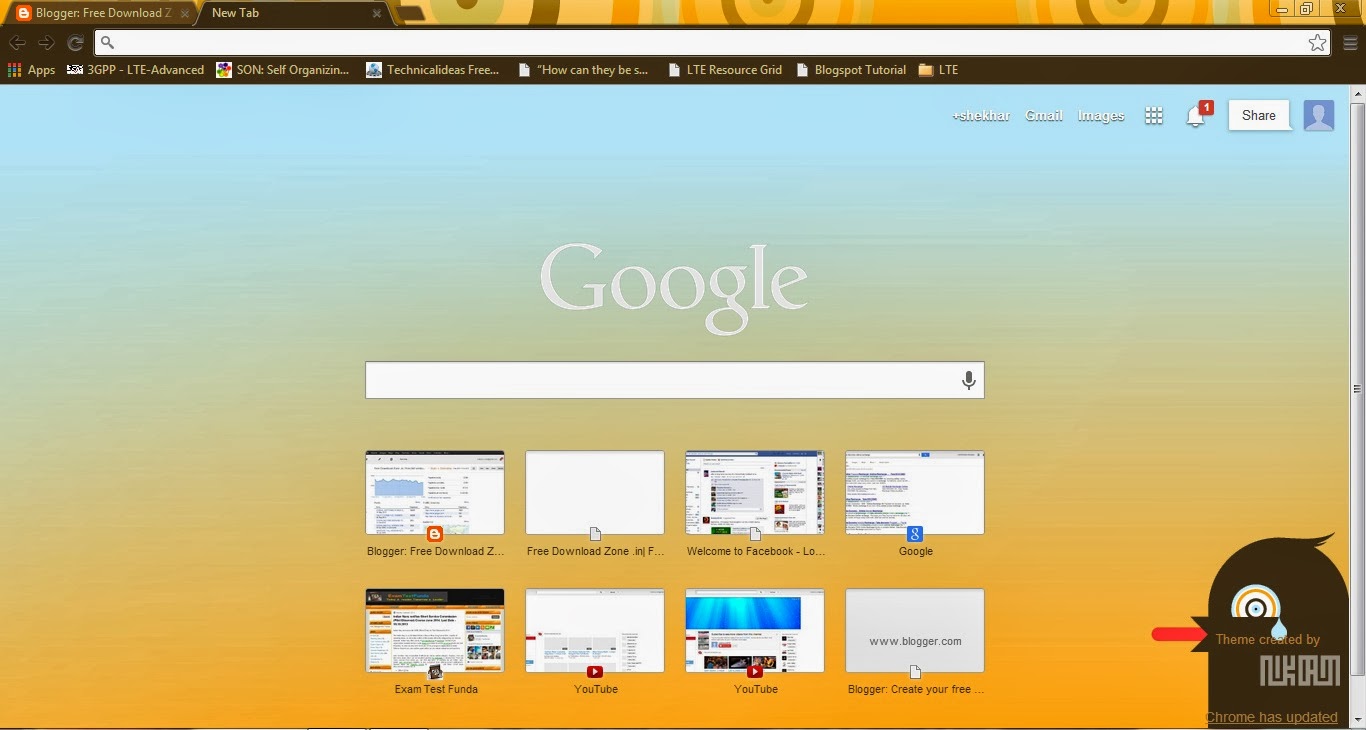Start voice search with the microphone icon

tap(968, 380)
